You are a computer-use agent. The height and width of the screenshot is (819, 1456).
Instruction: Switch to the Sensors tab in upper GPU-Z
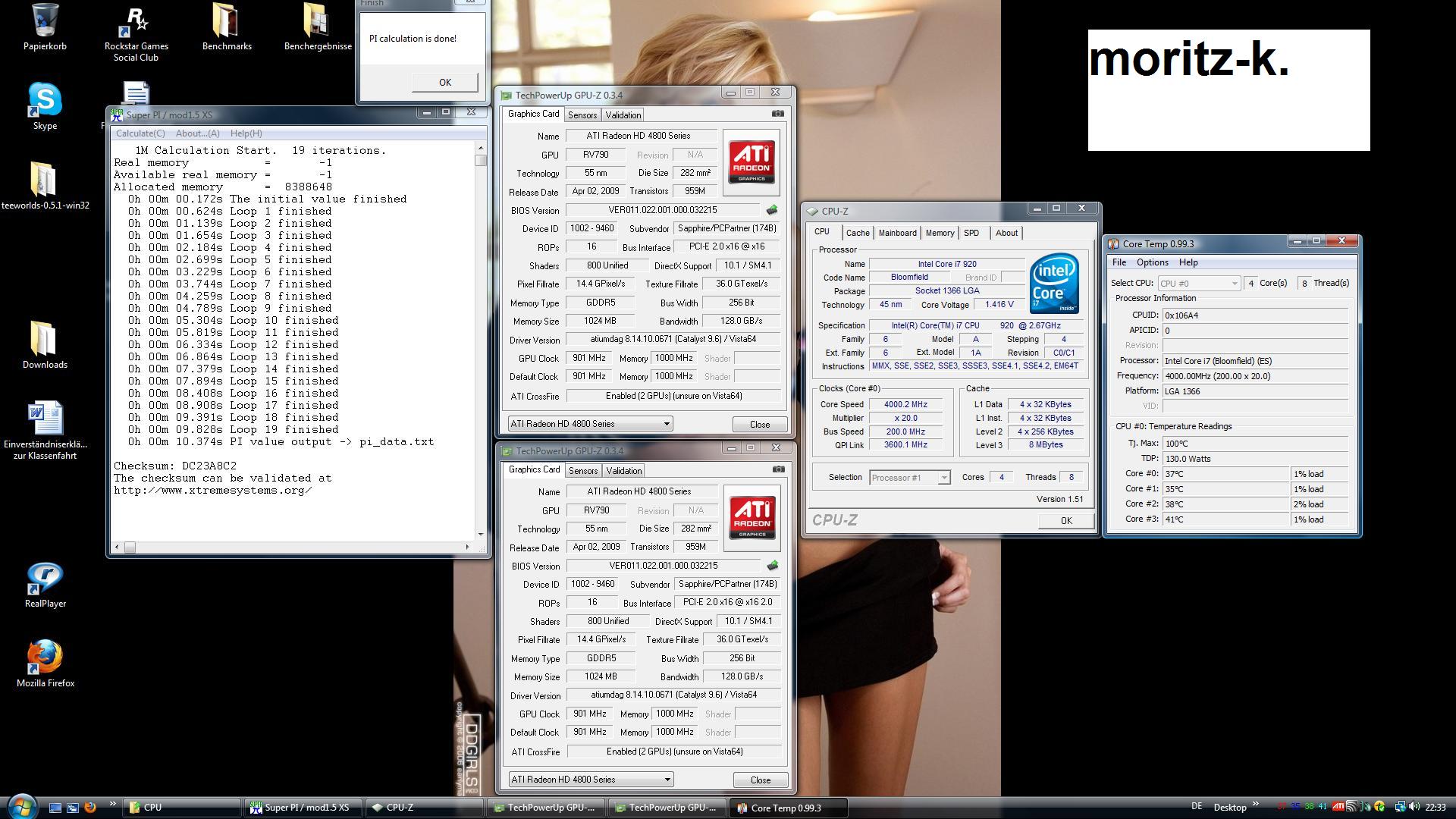[582, 115]
